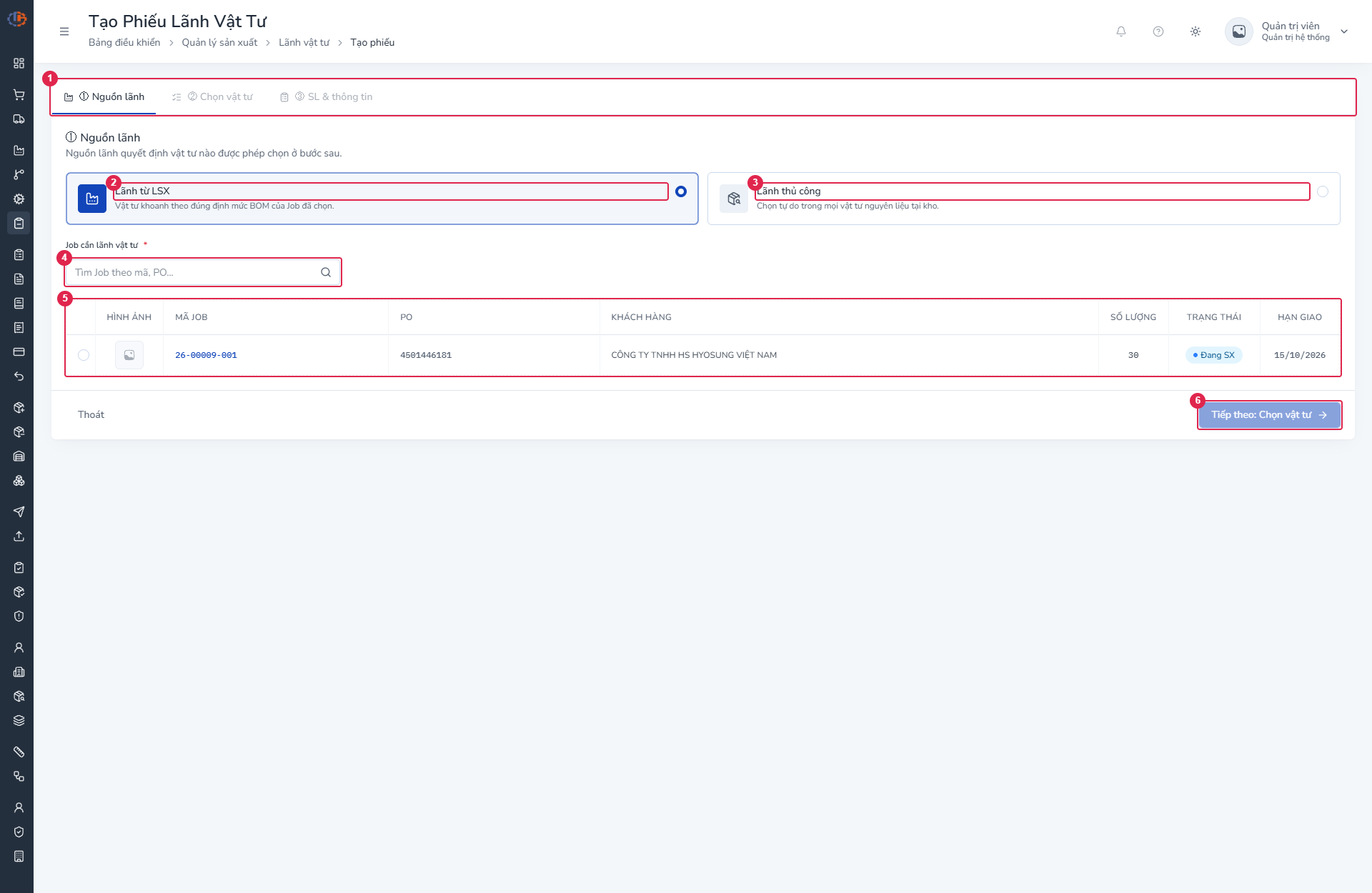Open the shield alert sidebar icon
The width and height of the screenshot is (1372, 893).
(19, 617)
